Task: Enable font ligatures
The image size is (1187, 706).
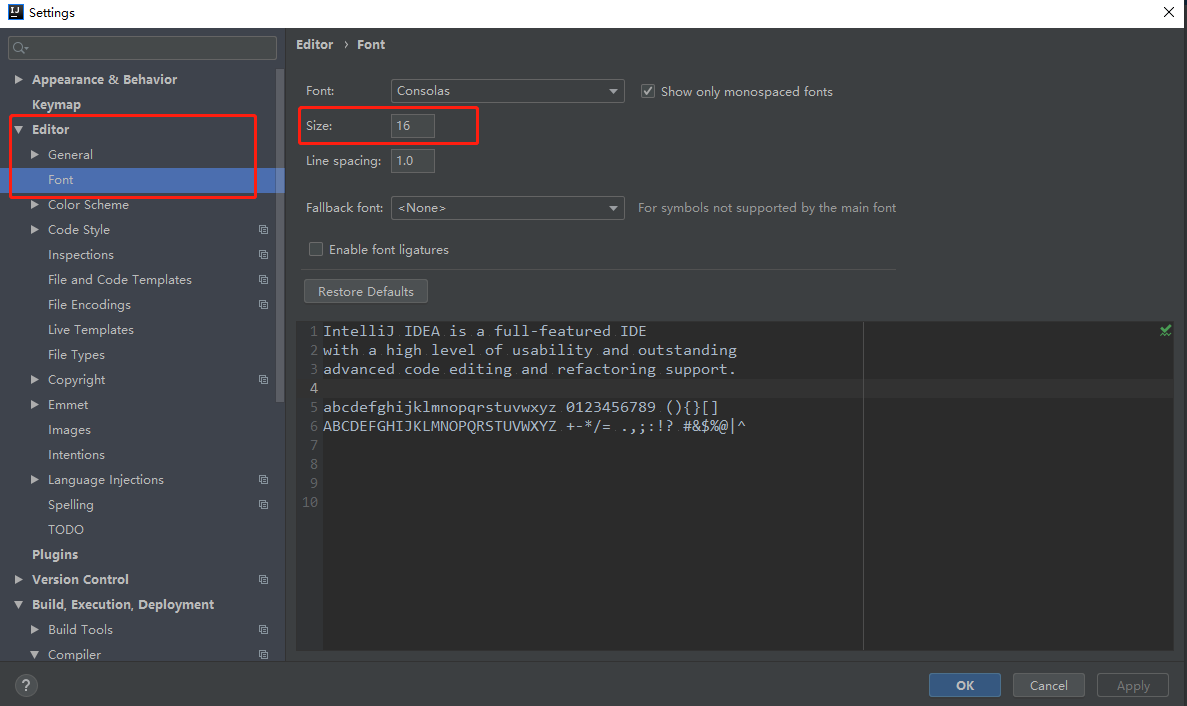Action: coord(316,249)
